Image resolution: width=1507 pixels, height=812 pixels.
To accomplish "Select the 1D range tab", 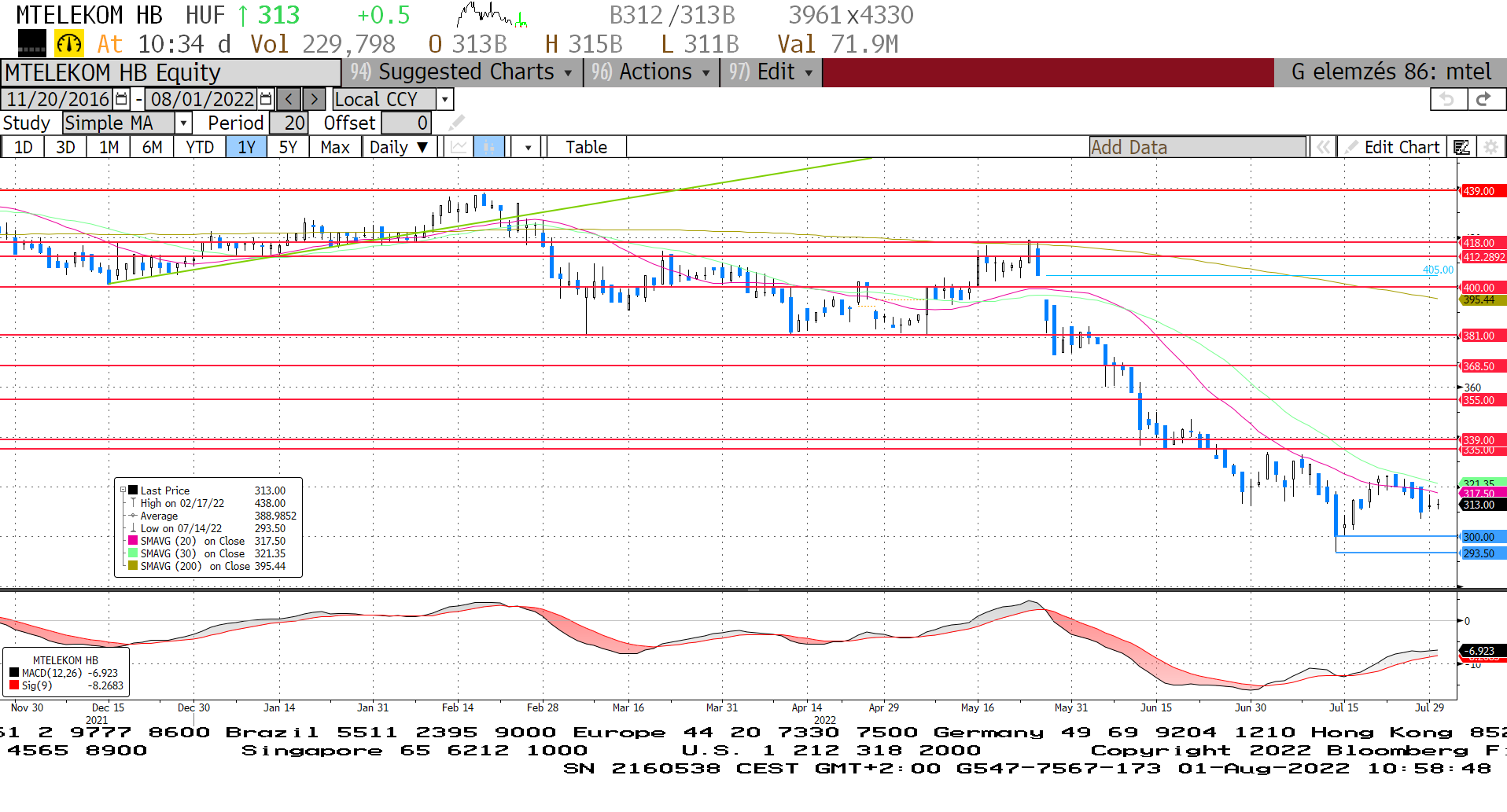I will point(23,147).
